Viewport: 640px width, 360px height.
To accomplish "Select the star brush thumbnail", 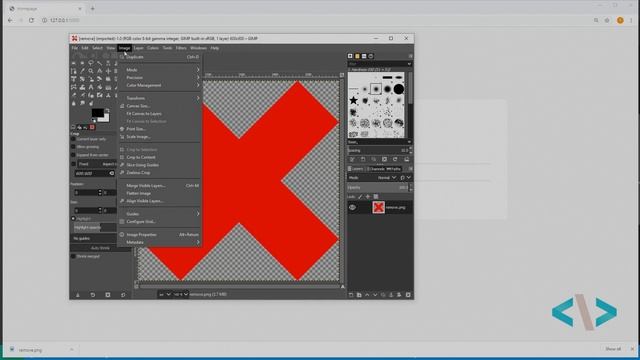I will (x=353, y=100).
